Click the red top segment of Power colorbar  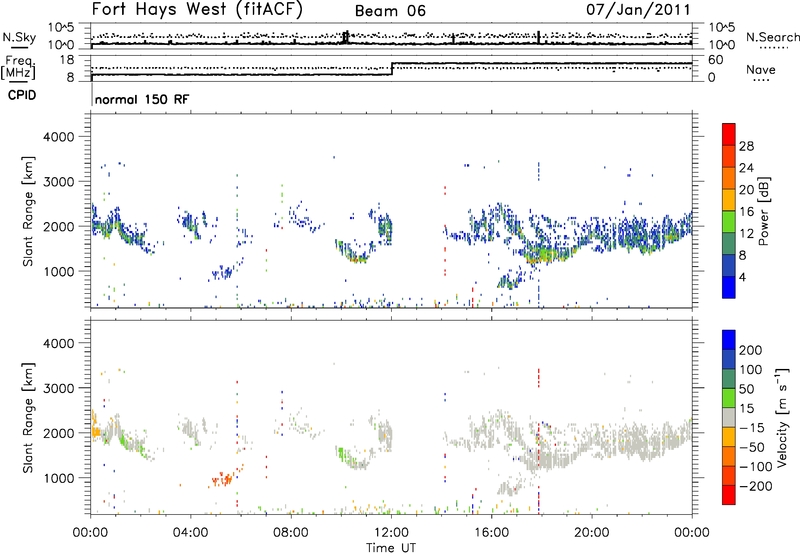729,134
